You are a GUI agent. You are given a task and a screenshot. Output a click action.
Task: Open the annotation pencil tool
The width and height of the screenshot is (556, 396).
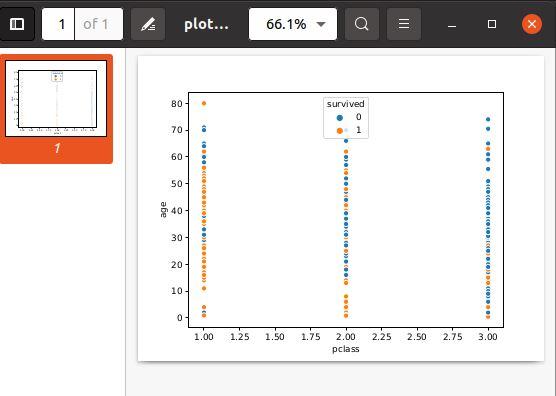click(x=148, y=24)
